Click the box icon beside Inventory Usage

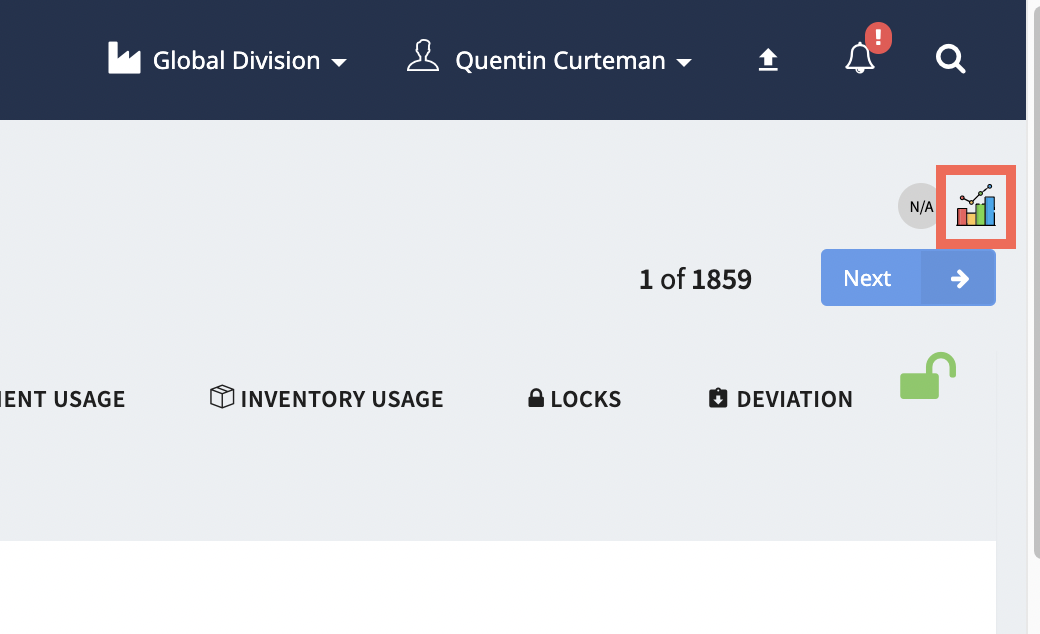pyautogui.click(x=221, y=398)
